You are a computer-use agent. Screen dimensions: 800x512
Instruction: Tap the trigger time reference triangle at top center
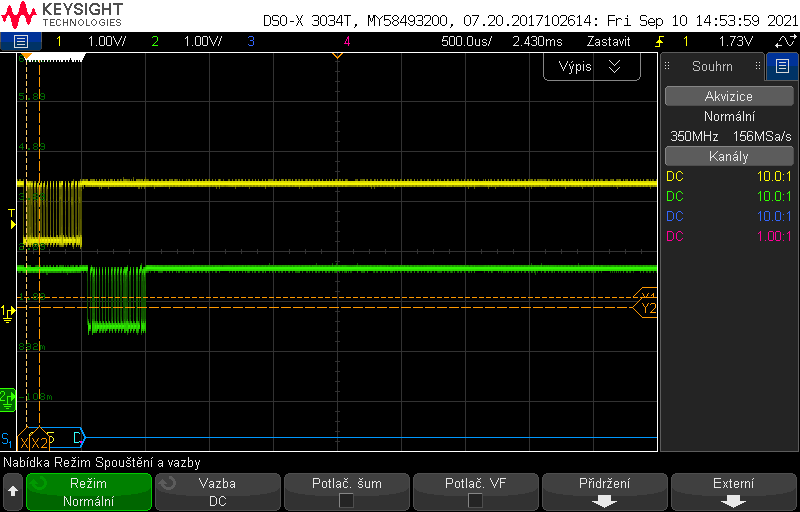[x=337, y=55]
